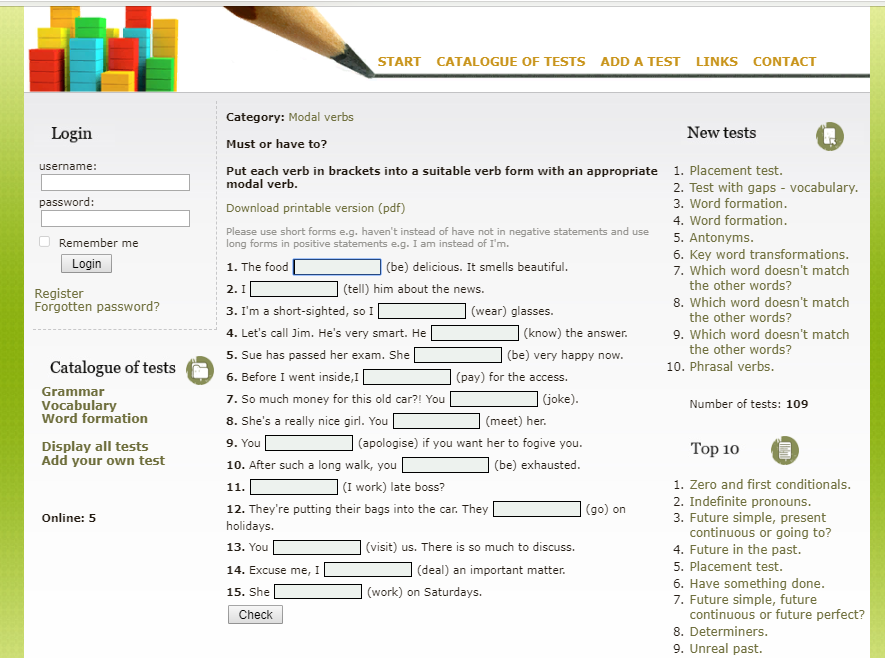
Task: Go to ADD A TEST page
Action: pyautogui.click(x=640, y=62)
